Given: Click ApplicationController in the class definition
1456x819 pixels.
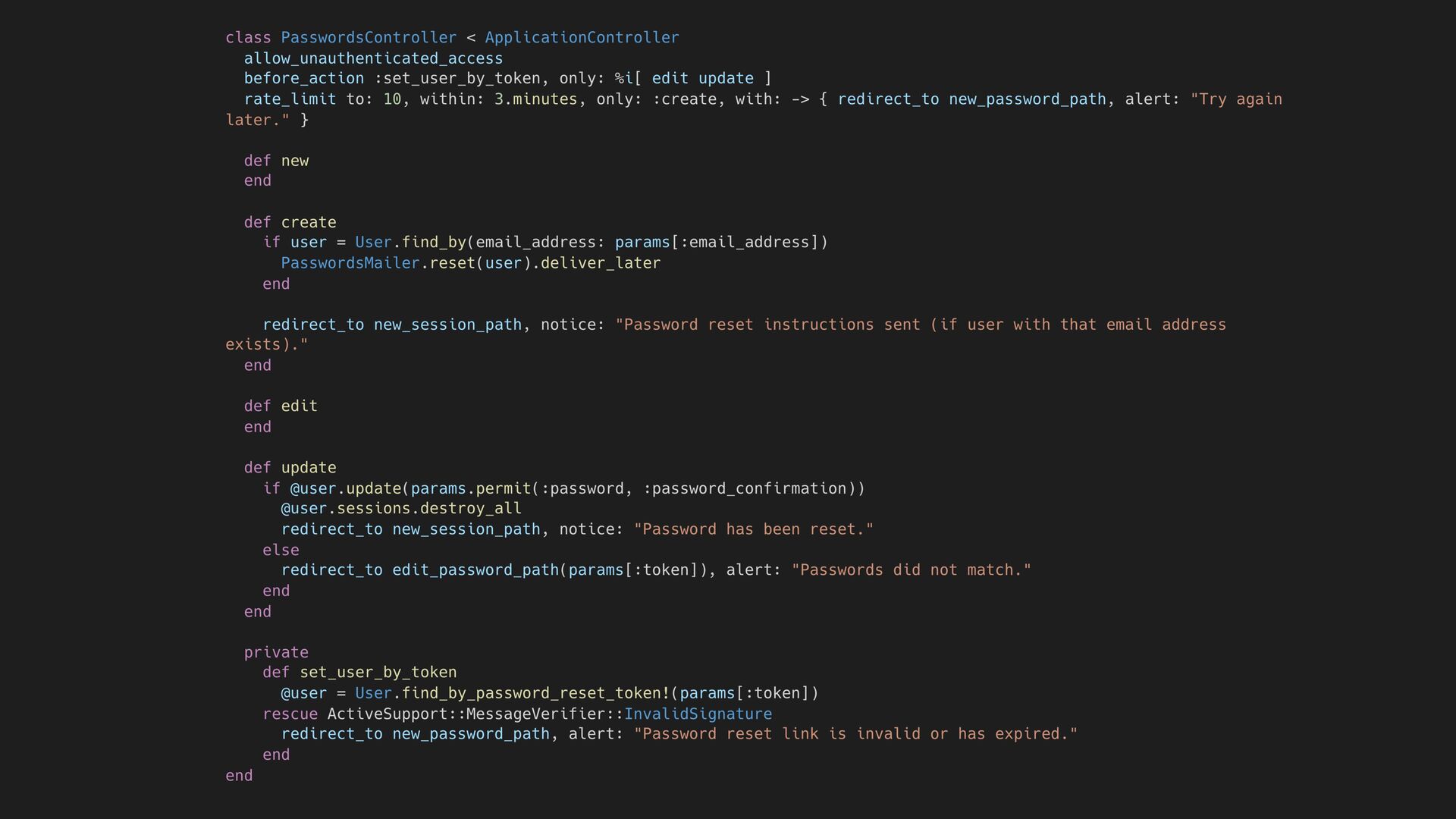Looking at the screenshot, I should 582,38.
